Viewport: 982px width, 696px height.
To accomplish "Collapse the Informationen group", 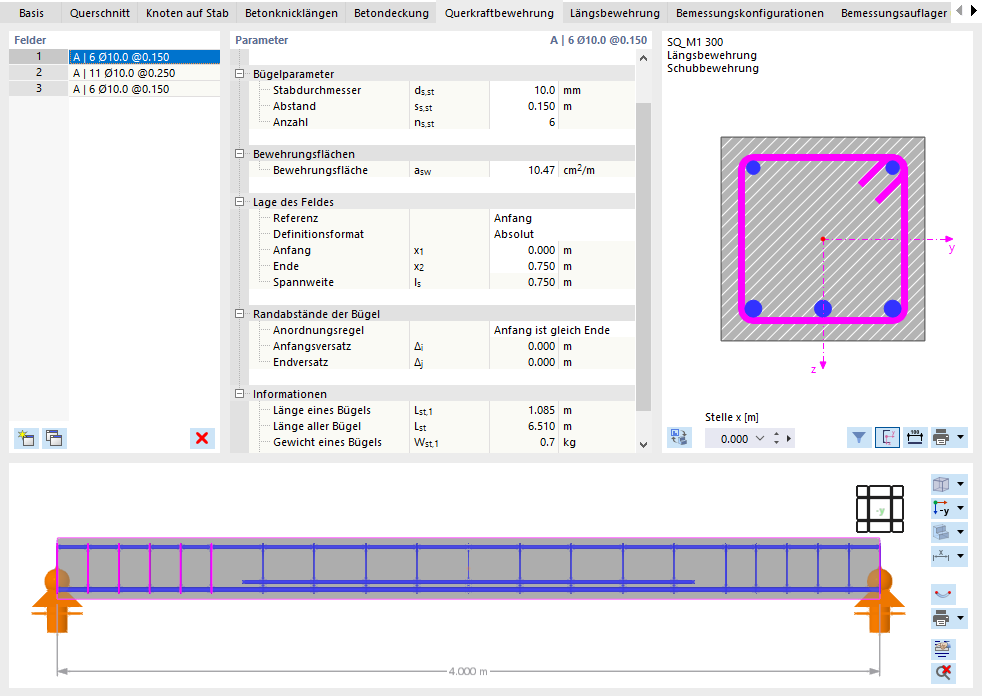I will 239,393.
